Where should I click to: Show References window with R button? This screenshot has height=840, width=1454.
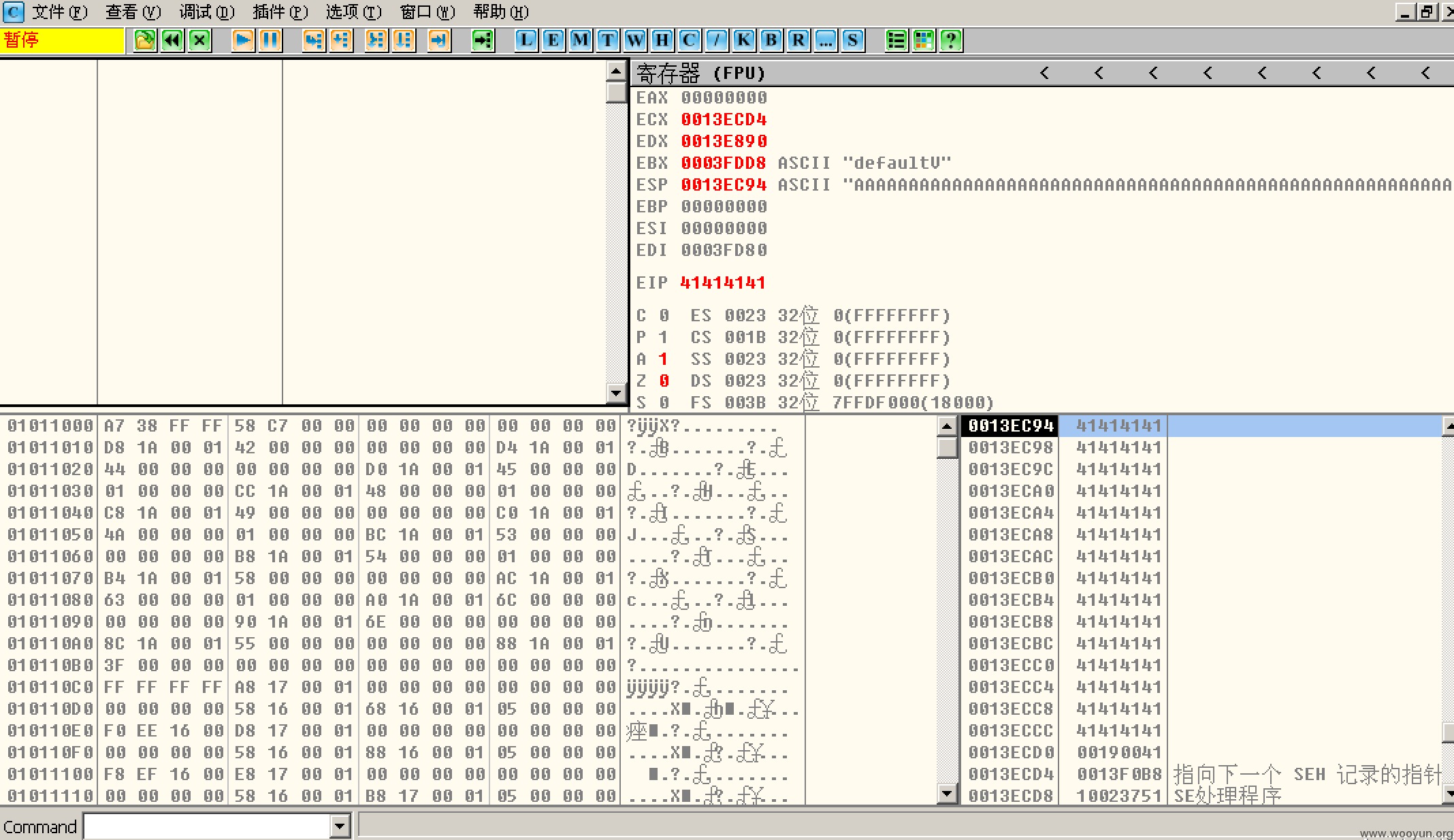tap(798, 40)
